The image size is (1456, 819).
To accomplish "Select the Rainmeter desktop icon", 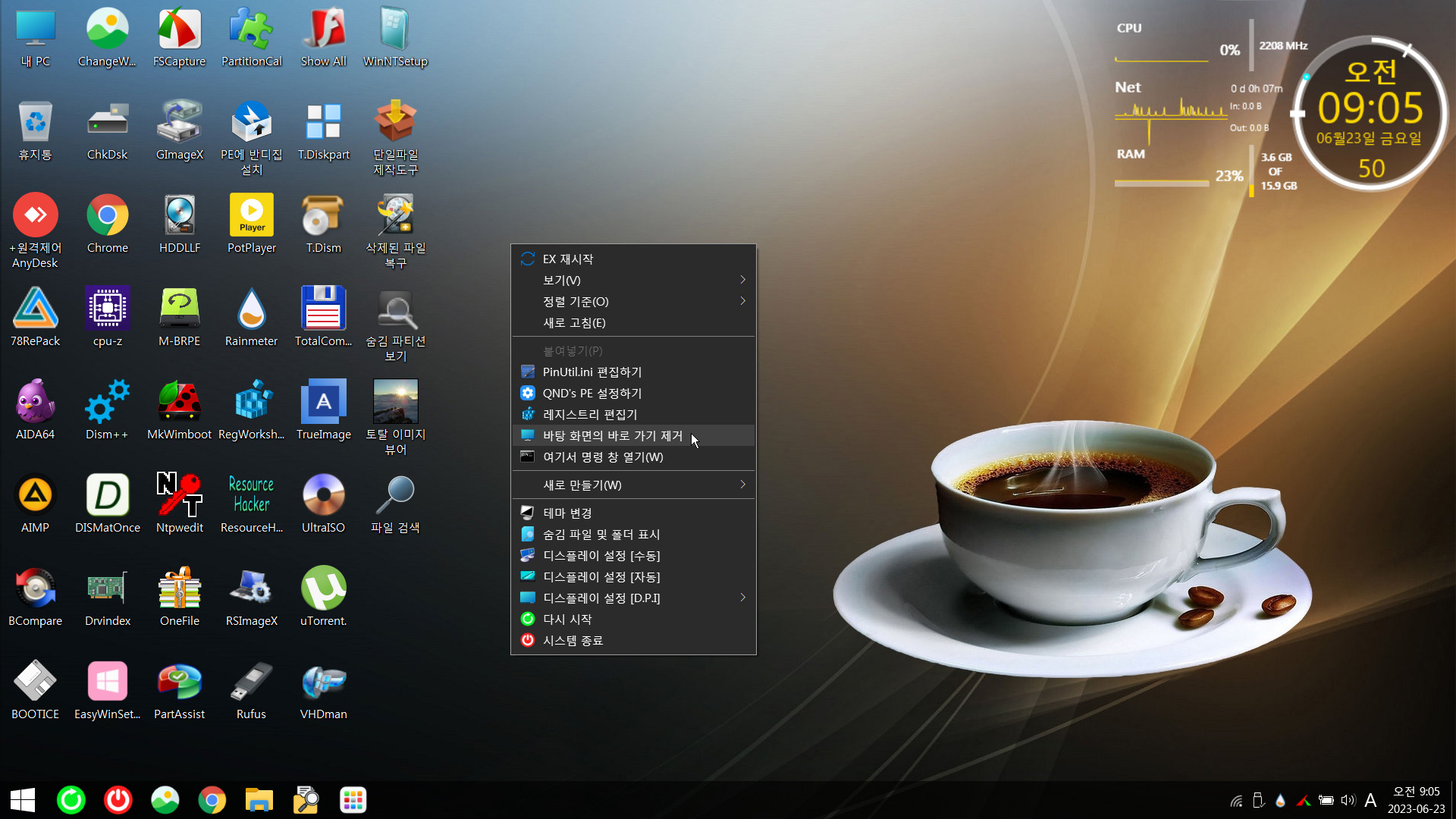I will coord(251,318).
